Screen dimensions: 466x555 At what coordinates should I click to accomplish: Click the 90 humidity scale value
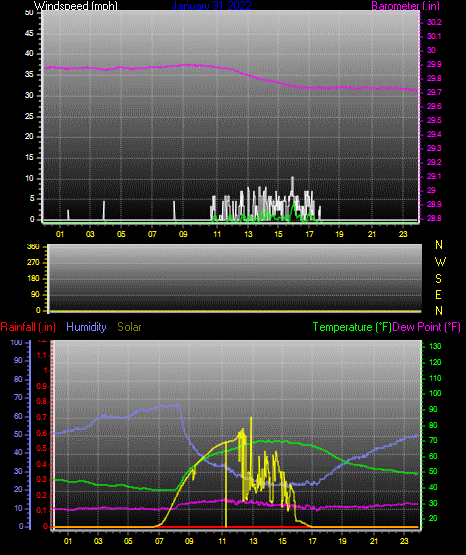click(18, 361)
